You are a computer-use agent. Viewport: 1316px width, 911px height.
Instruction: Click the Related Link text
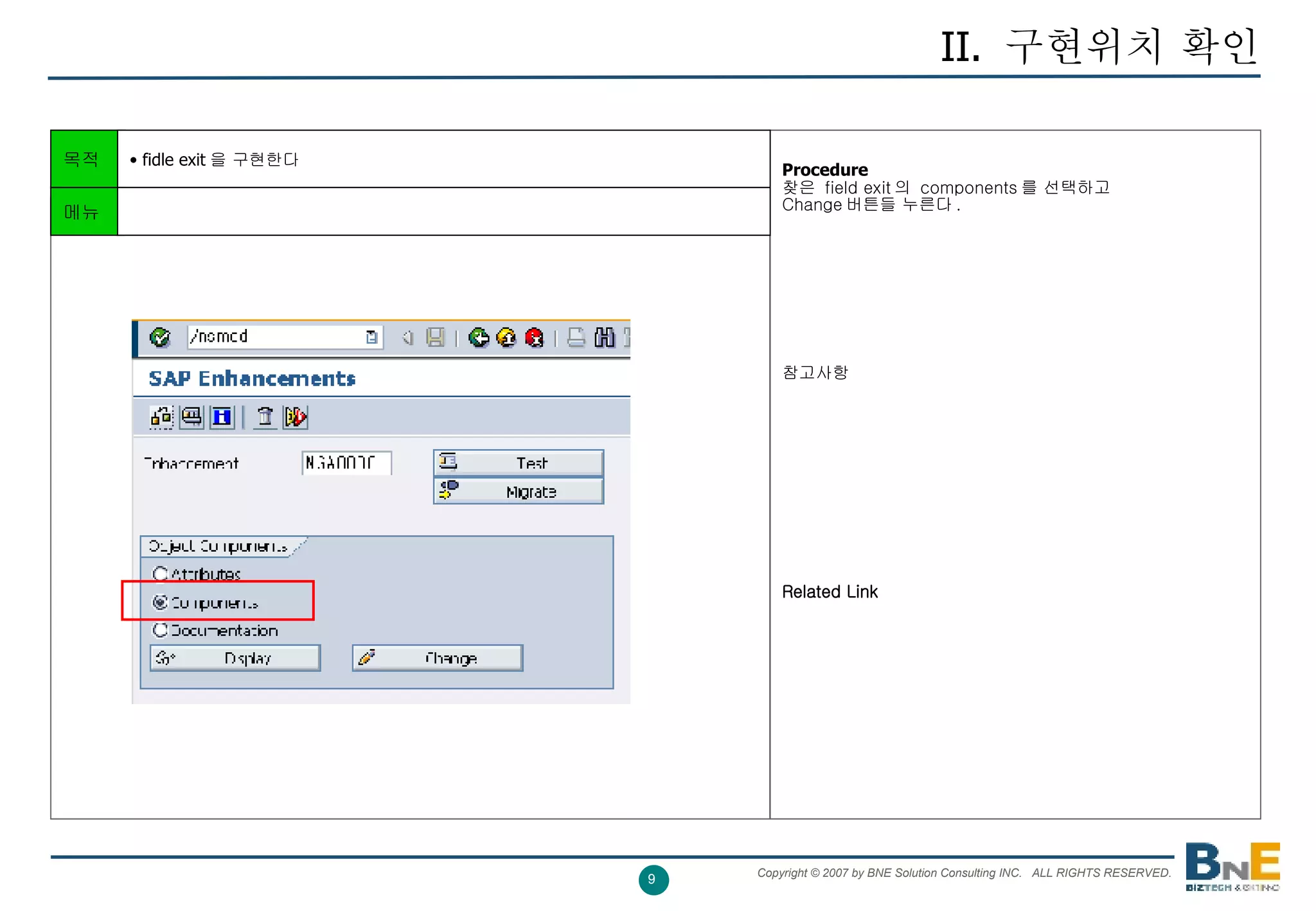pos(830,592)
